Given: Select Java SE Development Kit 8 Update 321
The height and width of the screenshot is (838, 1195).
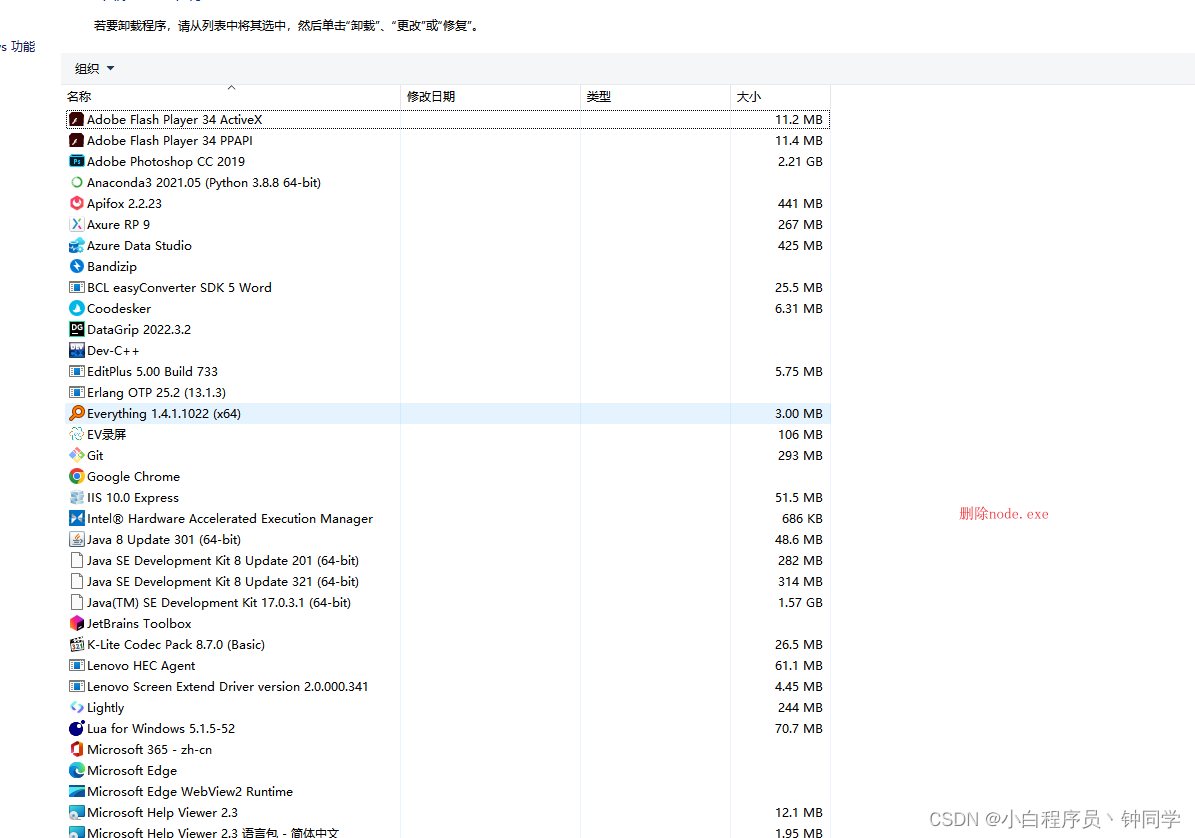Looking at the screenshot, I should (x=448, y=581).
